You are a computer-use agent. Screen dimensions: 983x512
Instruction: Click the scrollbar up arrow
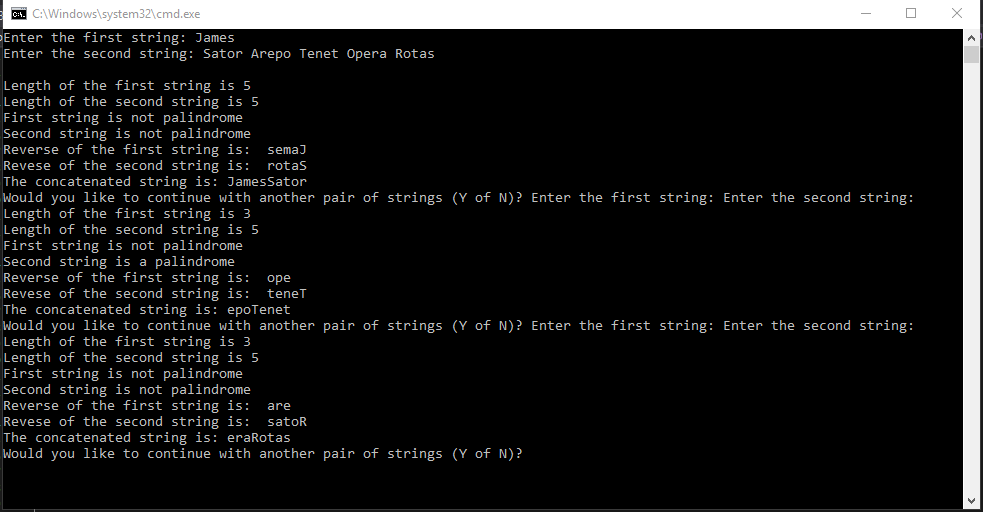coord(971,37)
